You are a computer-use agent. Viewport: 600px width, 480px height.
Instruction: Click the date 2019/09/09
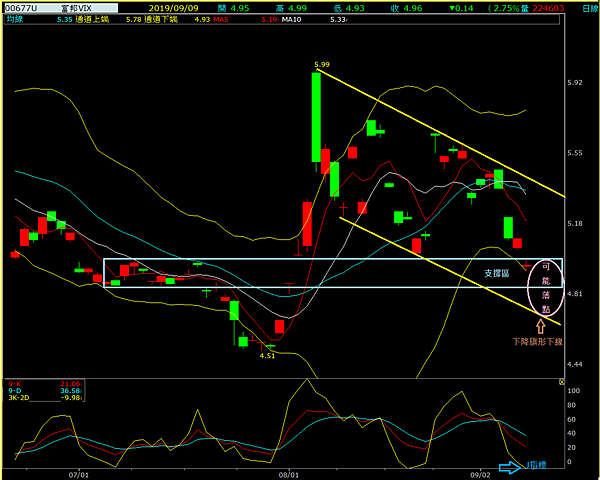[173, 8]
